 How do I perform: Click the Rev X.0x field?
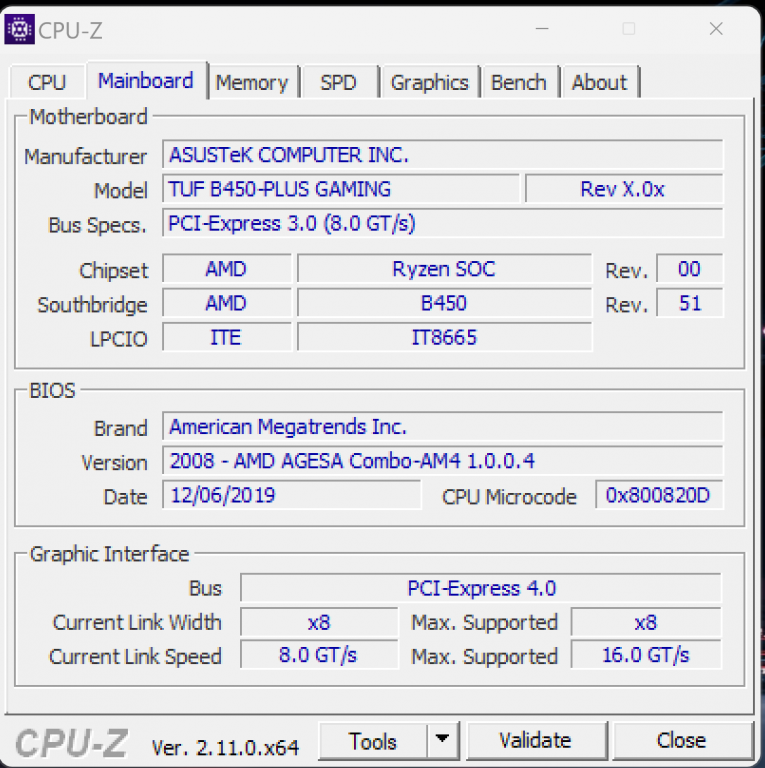pyautogui.click(x=624, y=189)
